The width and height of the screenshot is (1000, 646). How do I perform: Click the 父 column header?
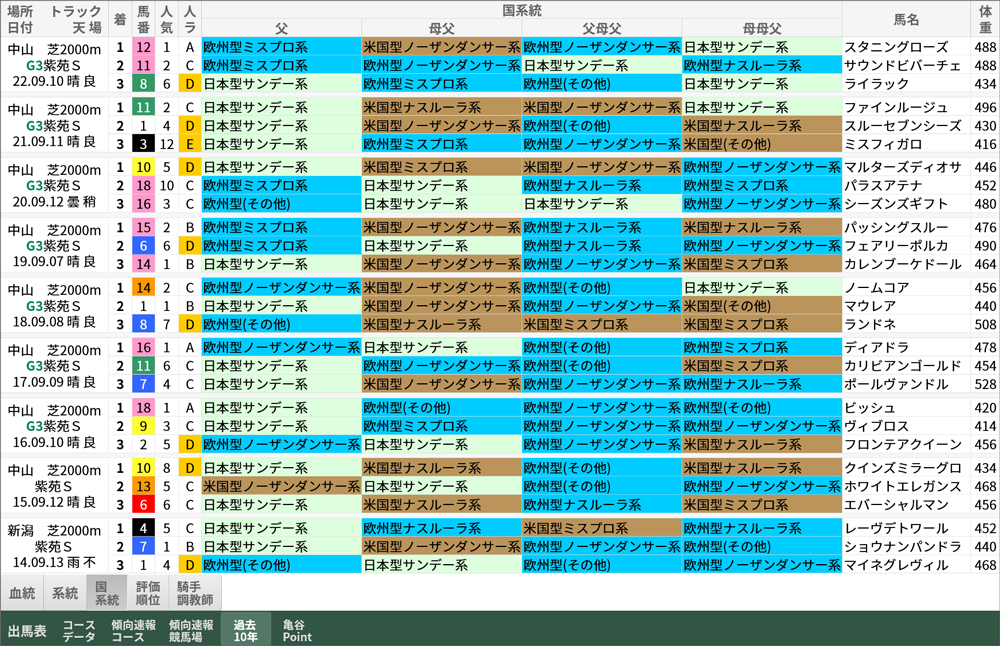(x=281, y=28)
